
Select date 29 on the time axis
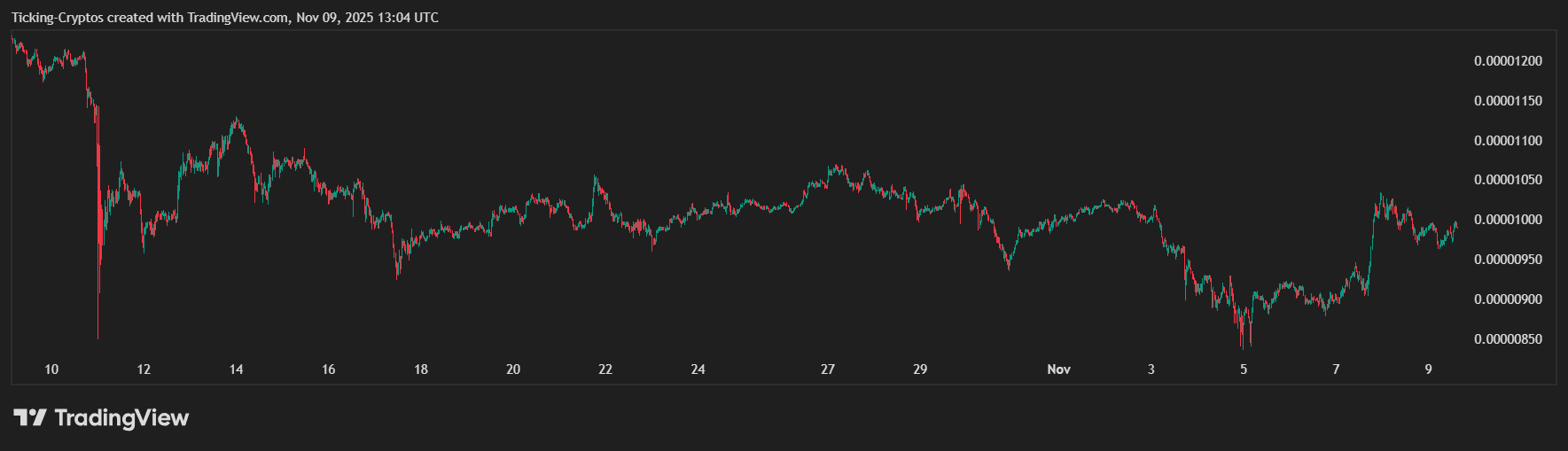tap(920, 369)
